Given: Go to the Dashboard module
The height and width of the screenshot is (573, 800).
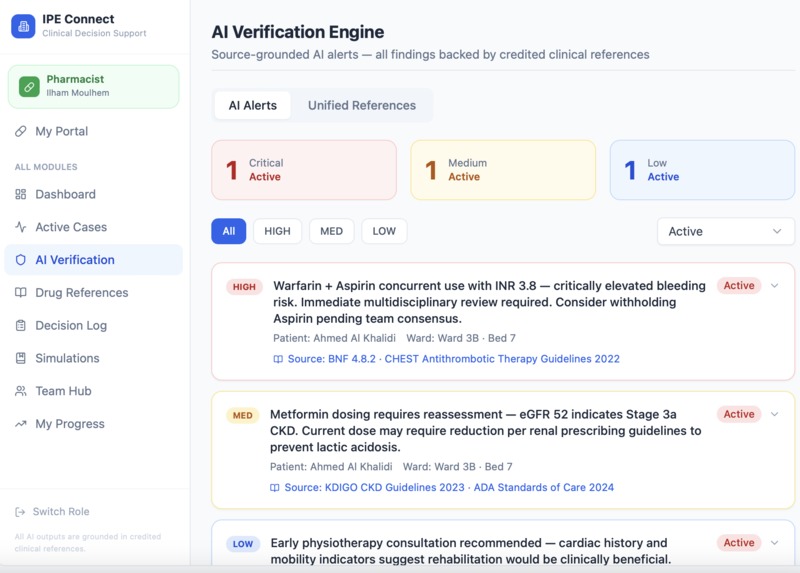Looking at the screenshot, I should (94, 194).
